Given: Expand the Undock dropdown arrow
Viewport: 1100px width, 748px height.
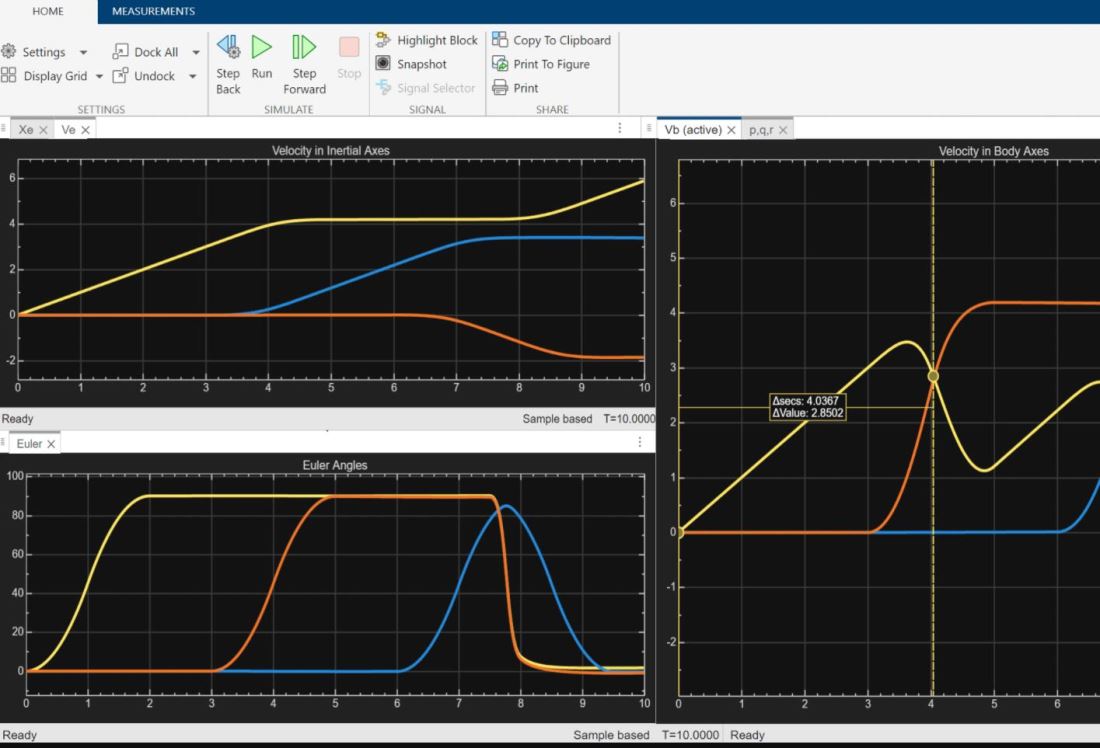Looking at the screenshot, I should (x=193, y=76).
